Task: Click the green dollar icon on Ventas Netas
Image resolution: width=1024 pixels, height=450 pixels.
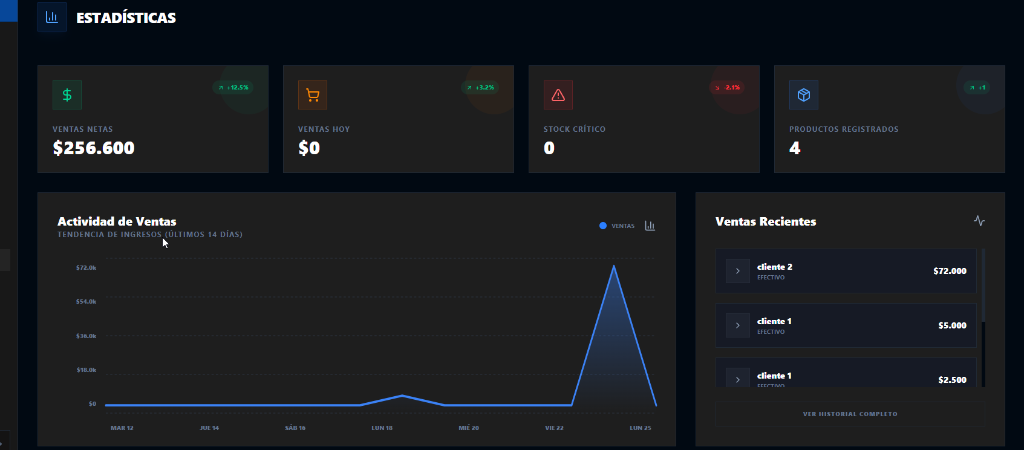Action: coord(67,95)
